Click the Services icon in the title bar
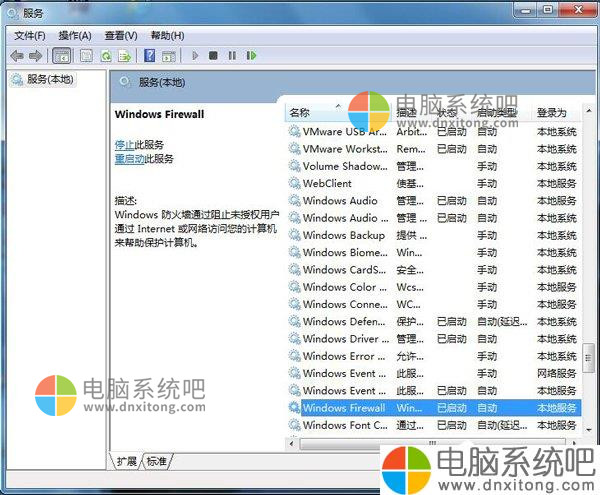This screenshot has width=600, height=495. (13, 13)
